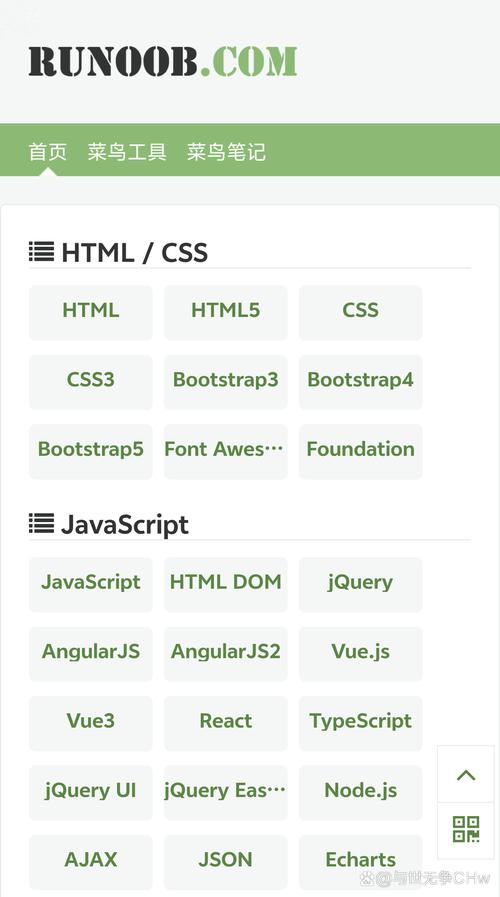Open the truncated Font Awes… link
This screenshot has height=897, width=500.
[x=225, y=451]
